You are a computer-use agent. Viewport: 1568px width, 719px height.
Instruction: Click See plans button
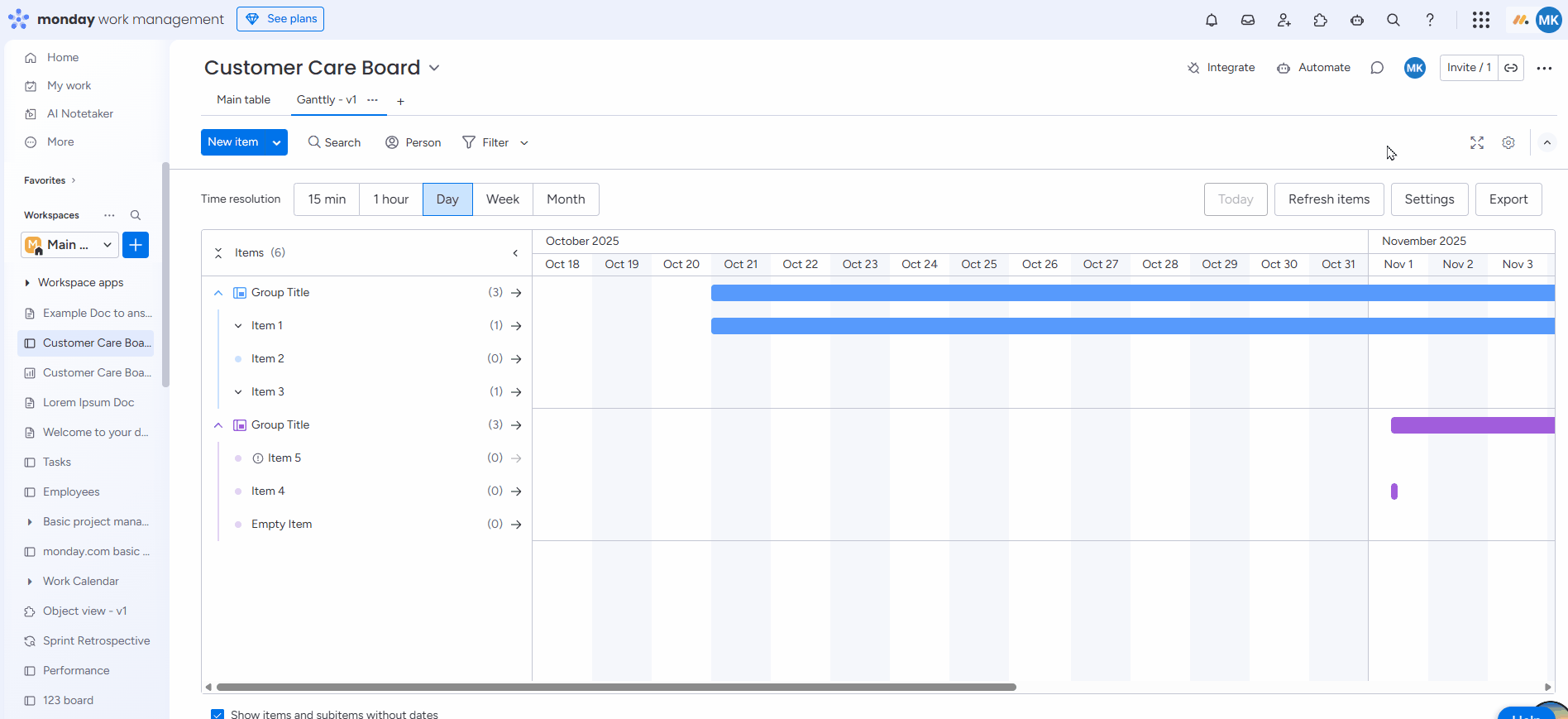click(280, 19)
